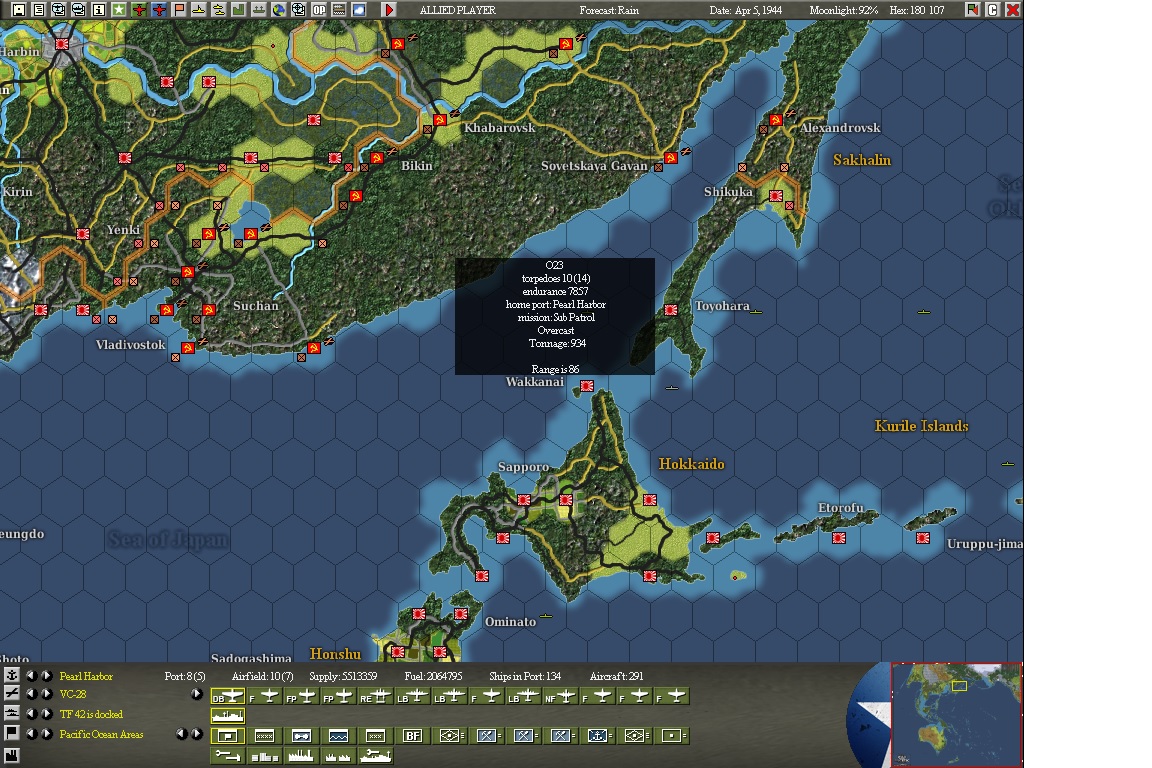Click the globe icon in top toolbar
The width and height of the screenshot is (1152, 768).
(x=279, y=10)
